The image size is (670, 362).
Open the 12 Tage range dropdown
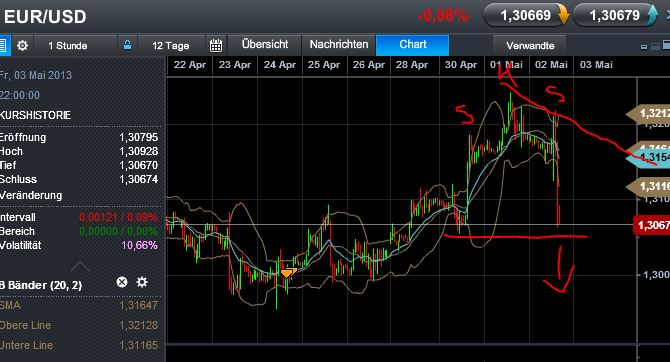171,45
